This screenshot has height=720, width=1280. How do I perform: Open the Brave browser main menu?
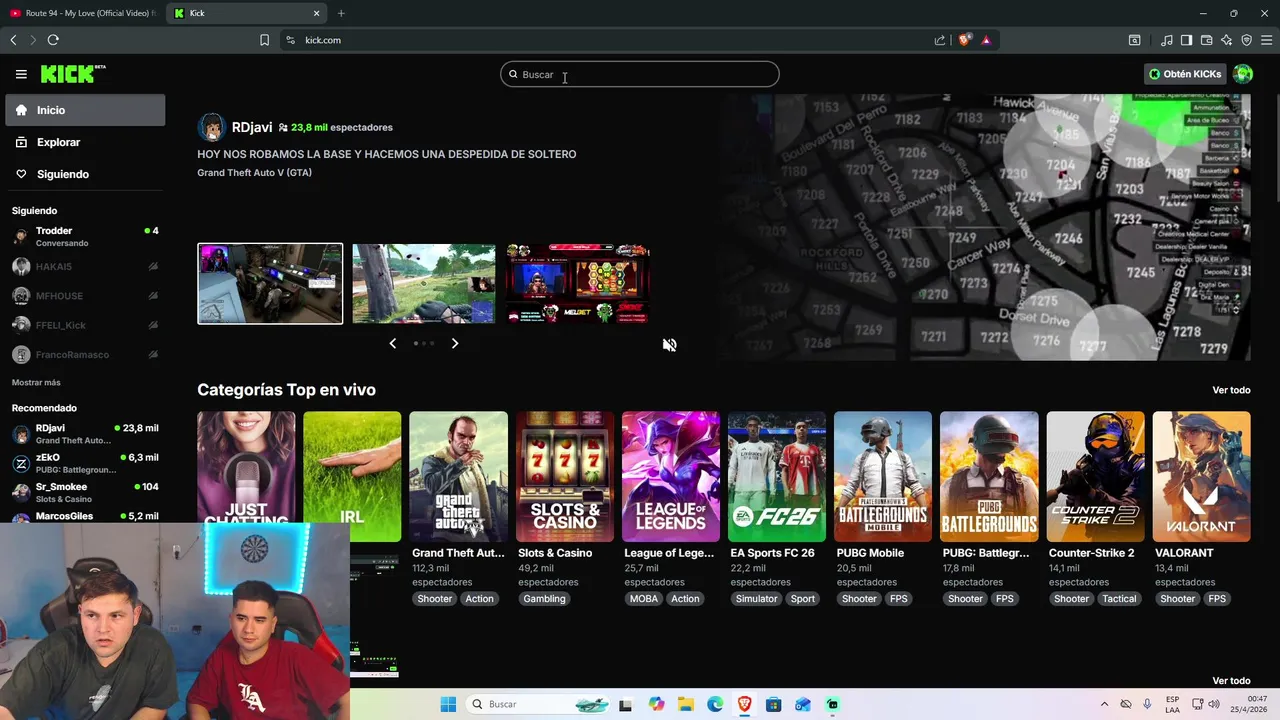pyautogui.click(x=1266, y=40)
